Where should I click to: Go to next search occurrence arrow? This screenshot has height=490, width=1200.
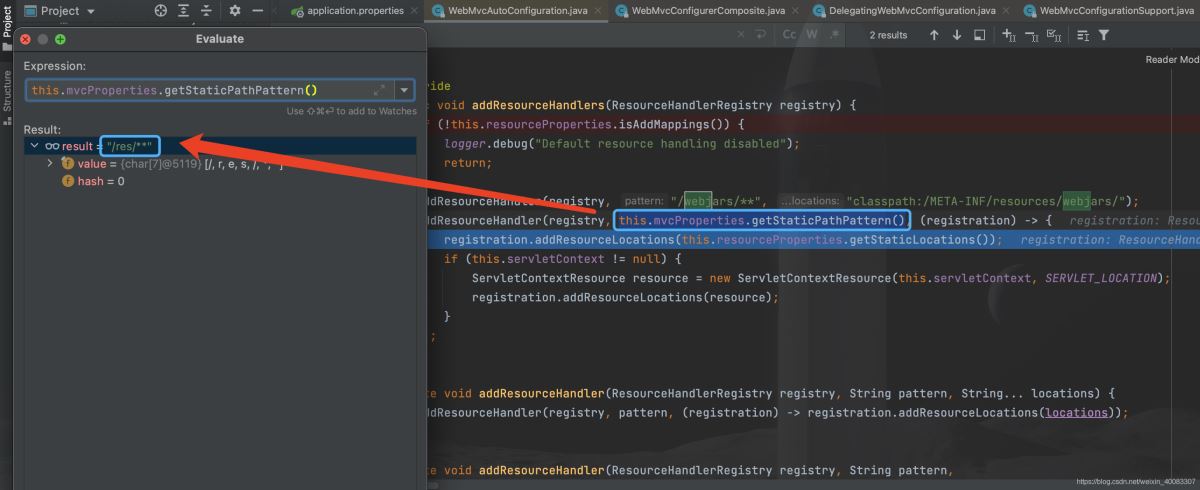(x=956, y=35)
